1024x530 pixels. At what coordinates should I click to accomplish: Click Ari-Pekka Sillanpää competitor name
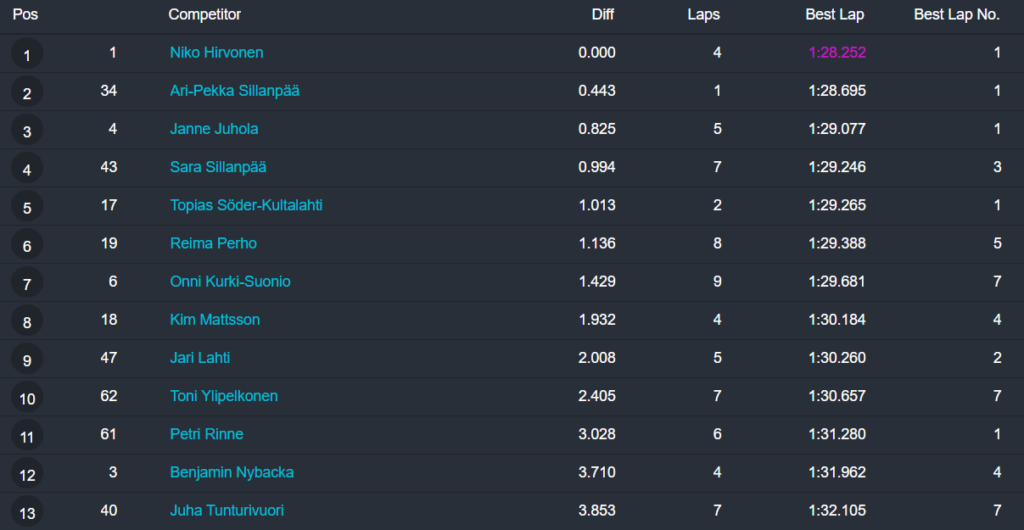point(234,91)
